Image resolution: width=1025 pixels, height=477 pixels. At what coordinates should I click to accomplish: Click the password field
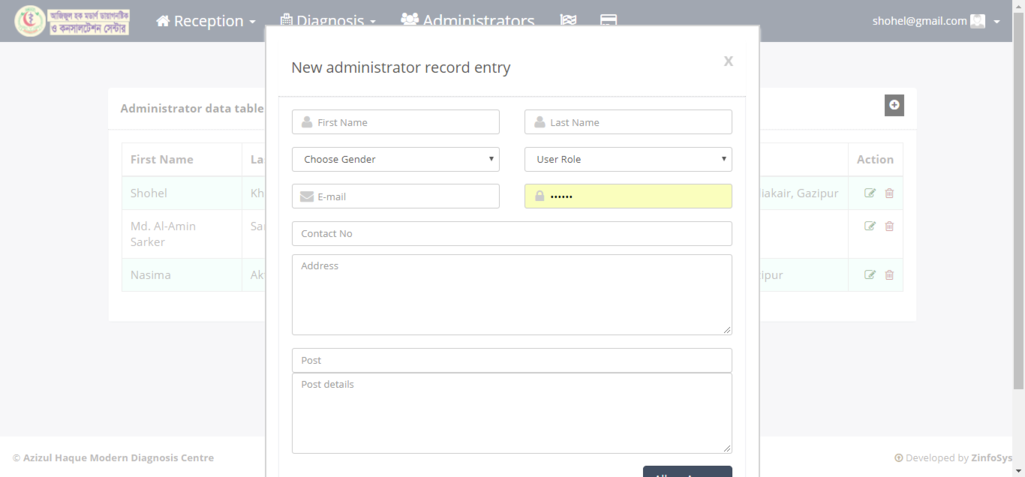[628, 197]
